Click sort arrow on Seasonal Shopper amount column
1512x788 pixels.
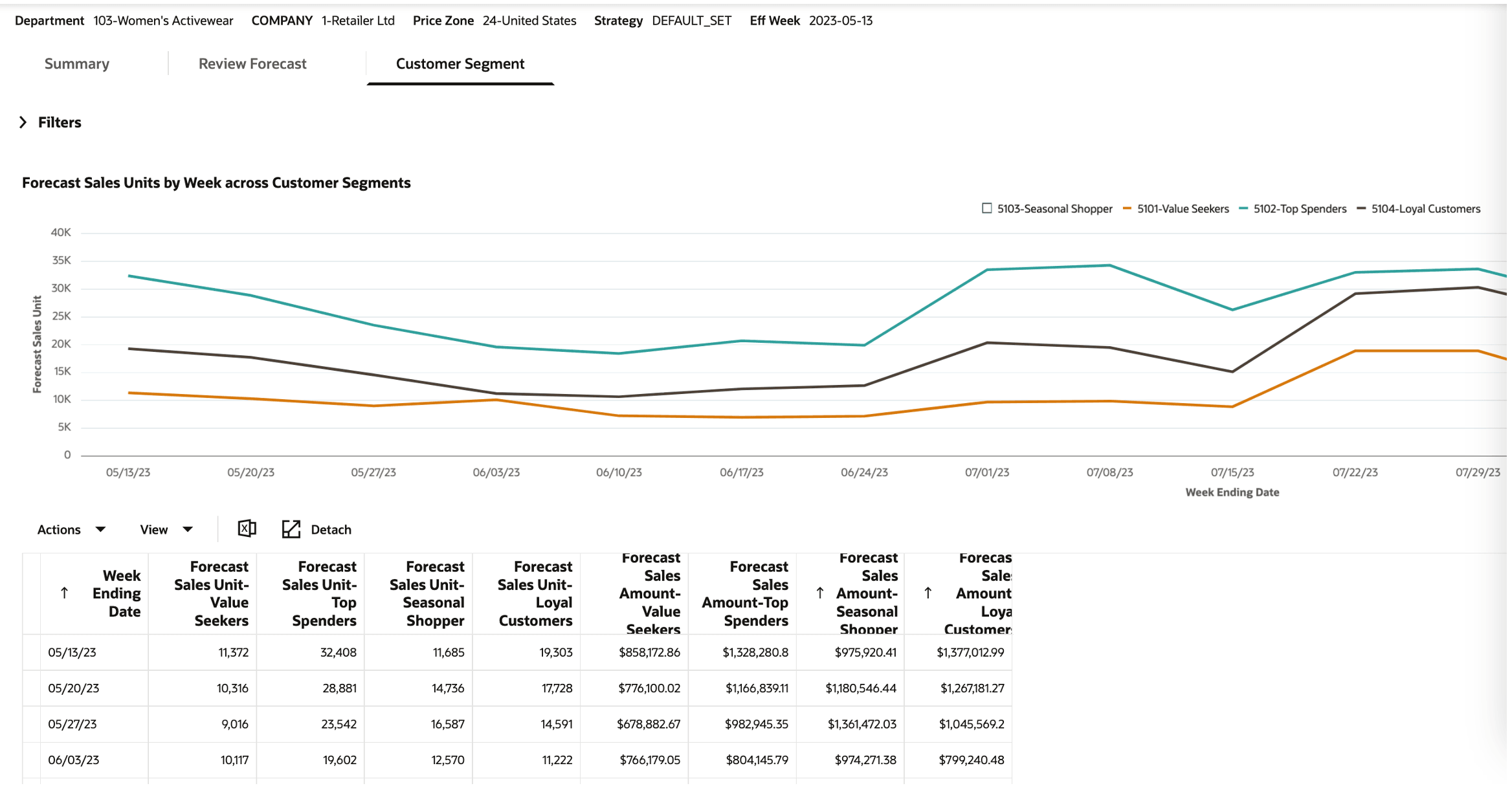click(x=820, y=593)
